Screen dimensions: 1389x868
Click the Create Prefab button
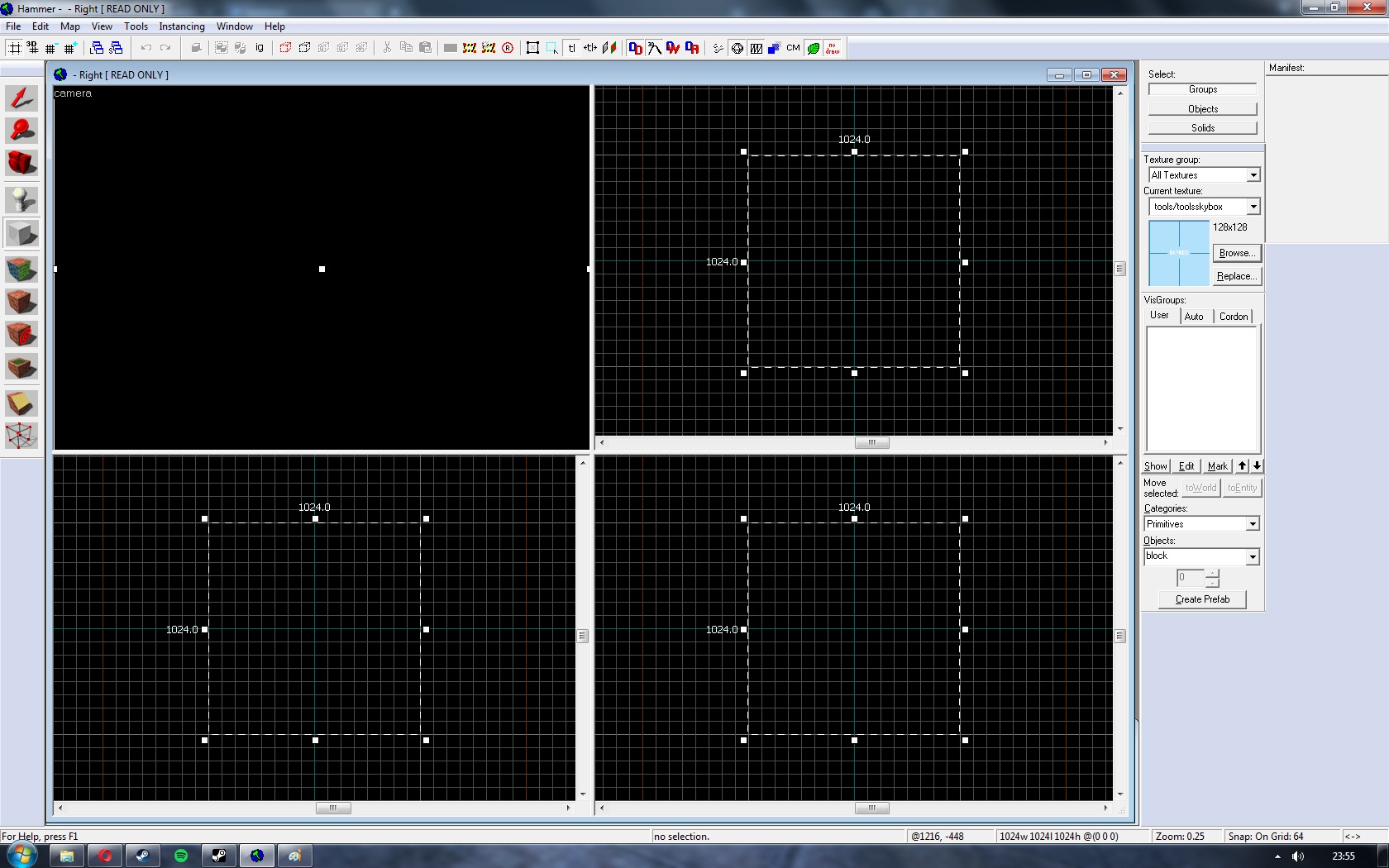click(x=1203, y=599)
